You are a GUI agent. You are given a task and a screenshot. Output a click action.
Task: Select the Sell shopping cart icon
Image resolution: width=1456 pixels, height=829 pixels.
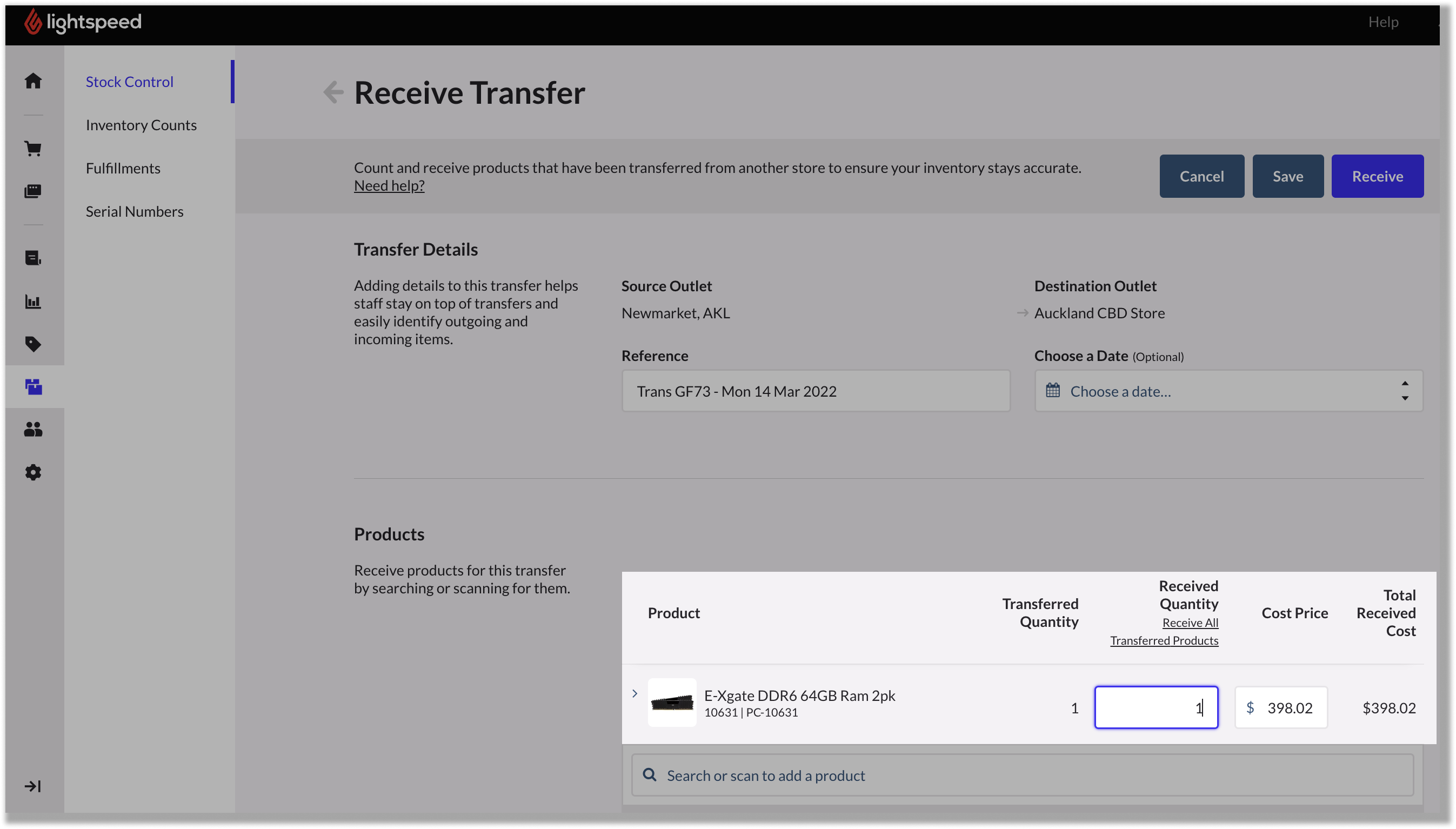pyautogui.click(x=33, y=148)
